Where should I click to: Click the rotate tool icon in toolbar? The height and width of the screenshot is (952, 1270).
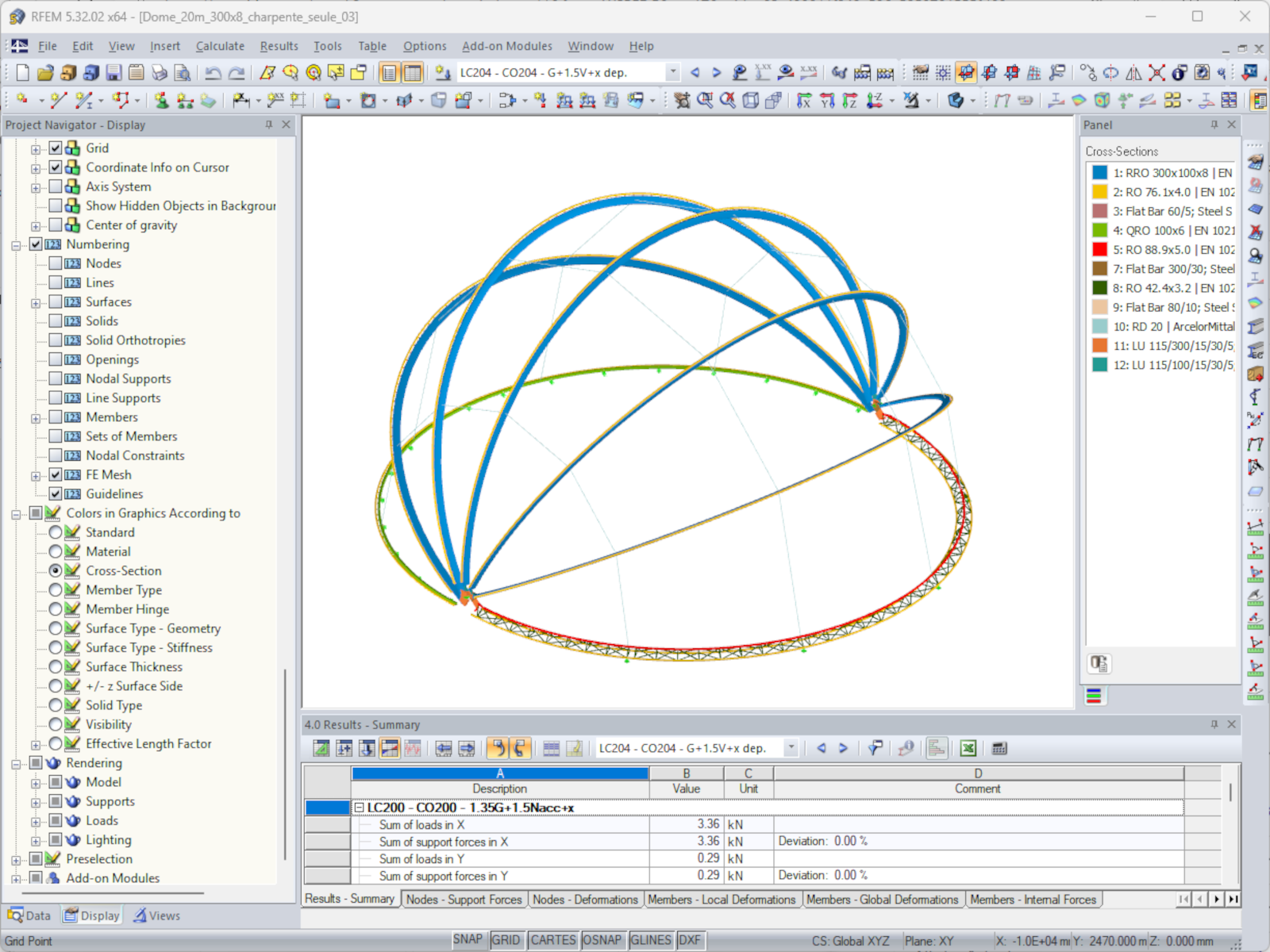pos(1110,73)
